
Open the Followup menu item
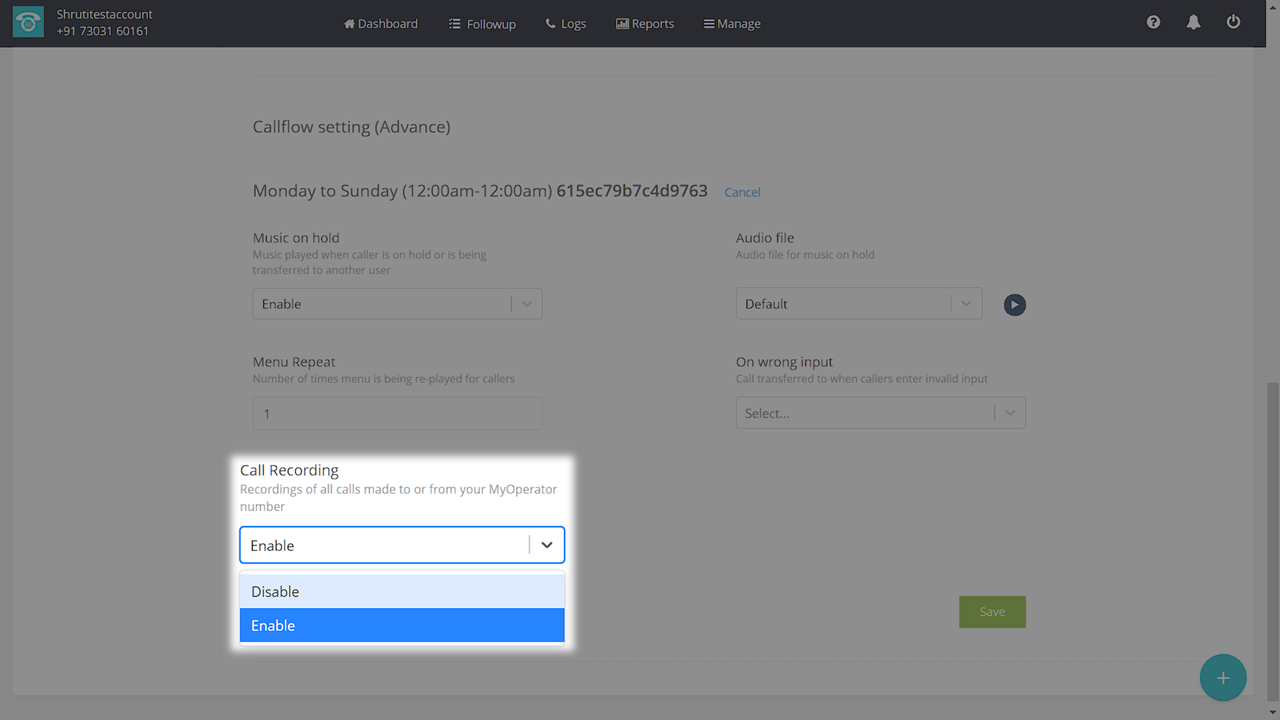point(482,24)
